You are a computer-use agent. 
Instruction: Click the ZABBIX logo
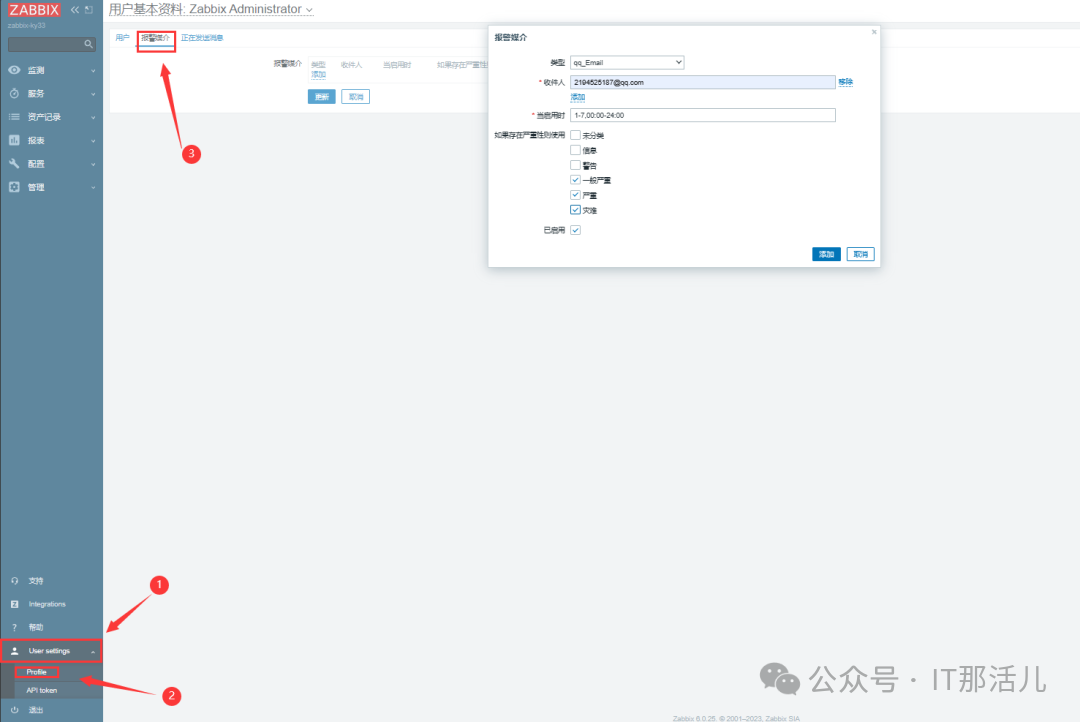pyautogui.click(x=34, y=10)
